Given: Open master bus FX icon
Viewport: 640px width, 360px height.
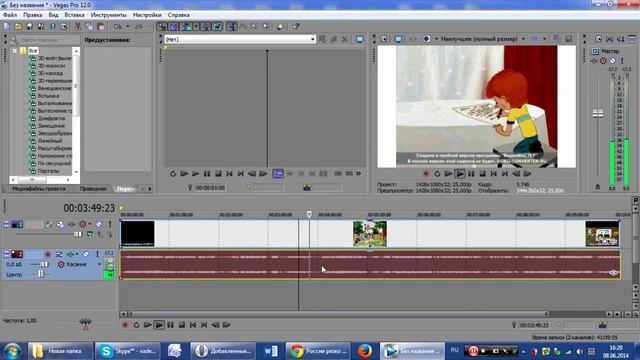Looking at the screenshot, I should coord(594,61).
